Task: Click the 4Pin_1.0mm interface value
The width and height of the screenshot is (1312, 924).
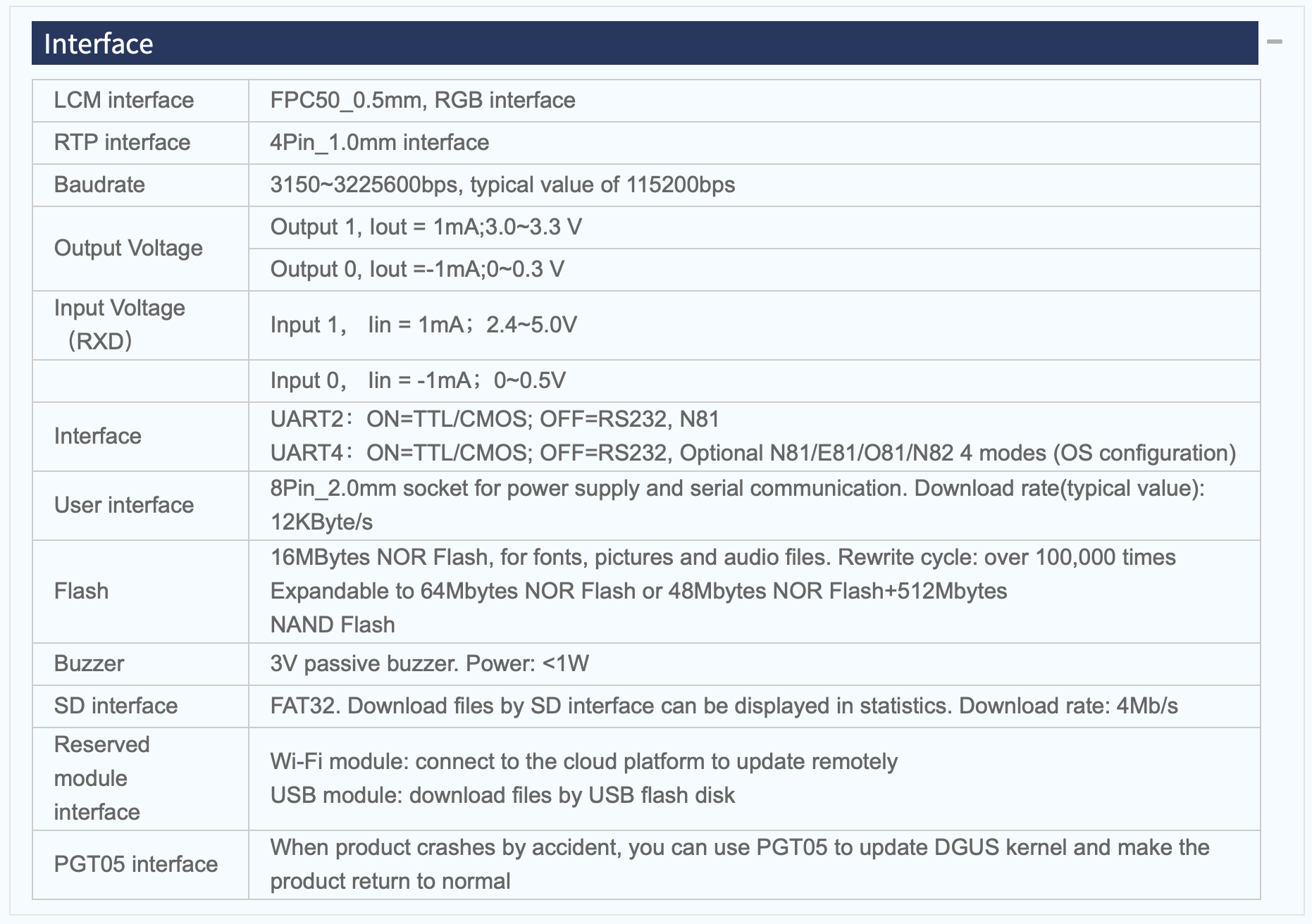Action: [379, 143]
